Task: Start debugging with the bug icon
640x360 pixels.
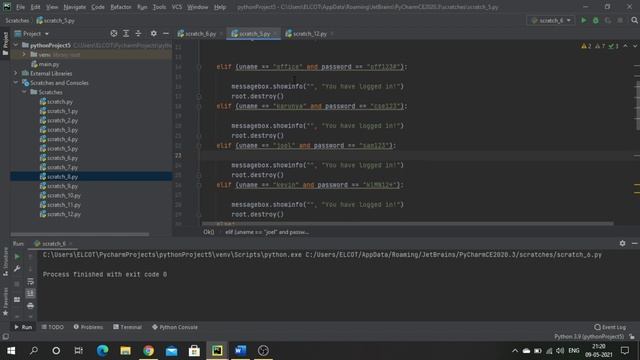Action: [596, 20]
